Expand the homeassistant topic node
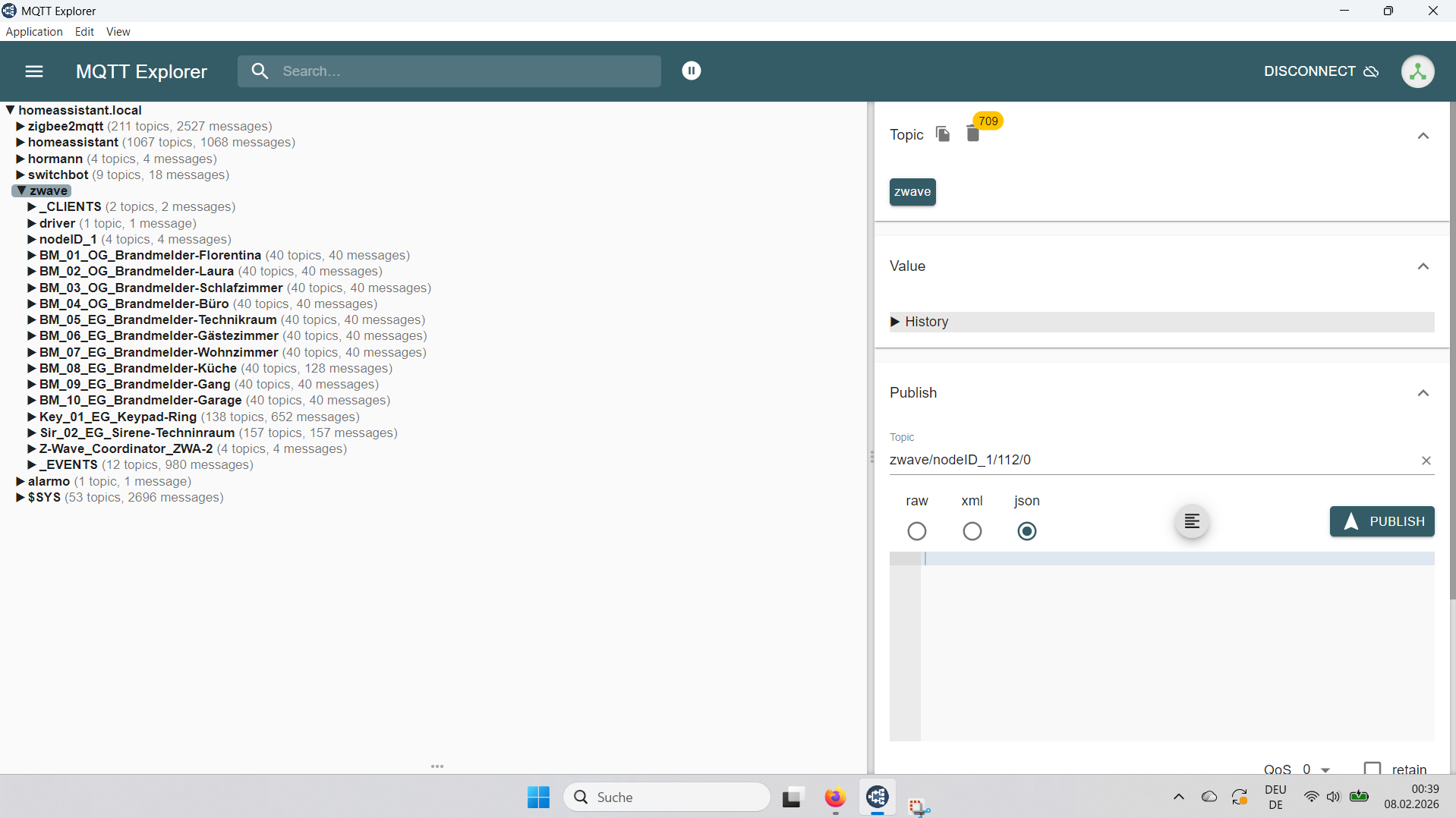Image resolution: width=1456 pixels, height=818 pixels. [x=20, y=143]
